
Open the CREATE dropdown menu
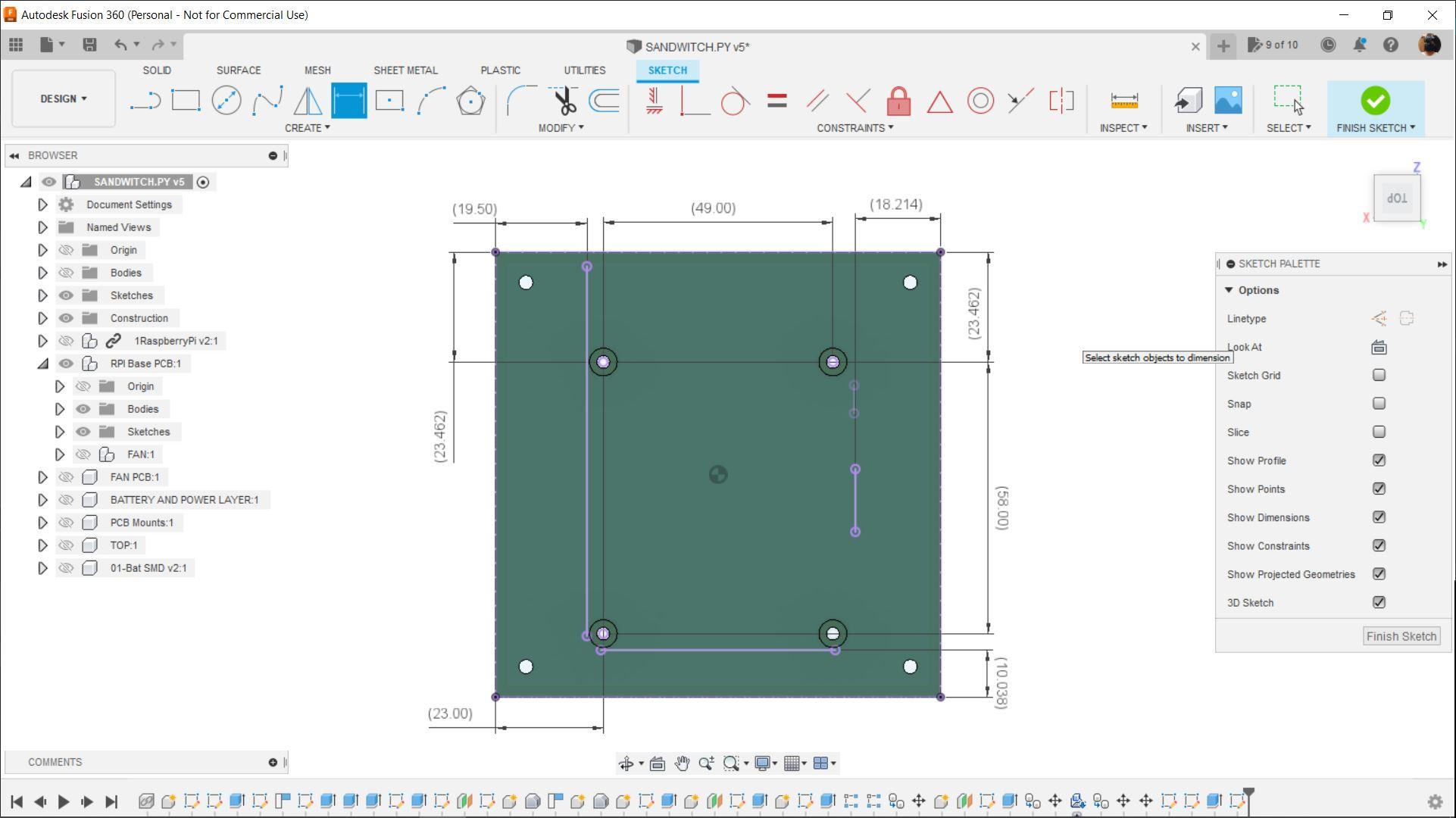click(307, 128)
